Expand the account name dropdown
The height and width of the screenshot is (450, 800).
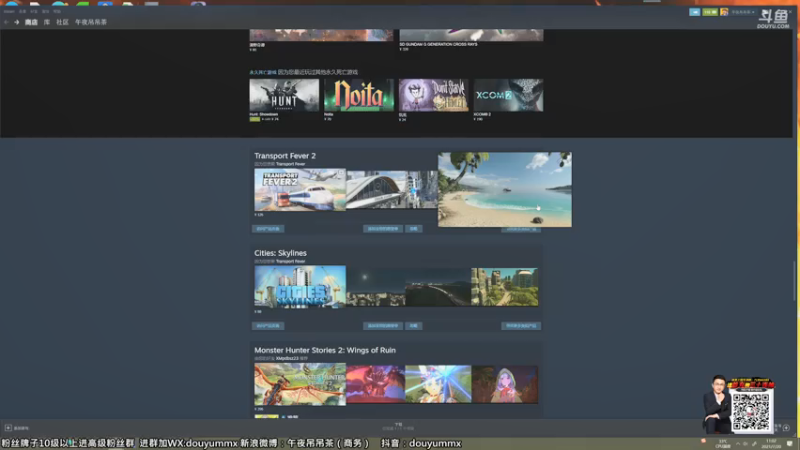[x=743, y=12]
